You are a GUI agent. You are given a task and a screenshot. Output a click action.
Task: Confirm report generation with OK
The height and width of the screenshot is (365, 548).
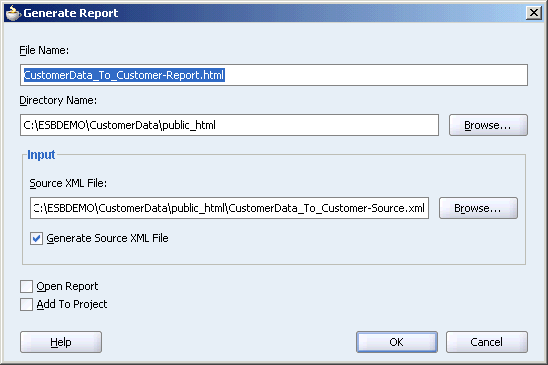click(397, 342)
